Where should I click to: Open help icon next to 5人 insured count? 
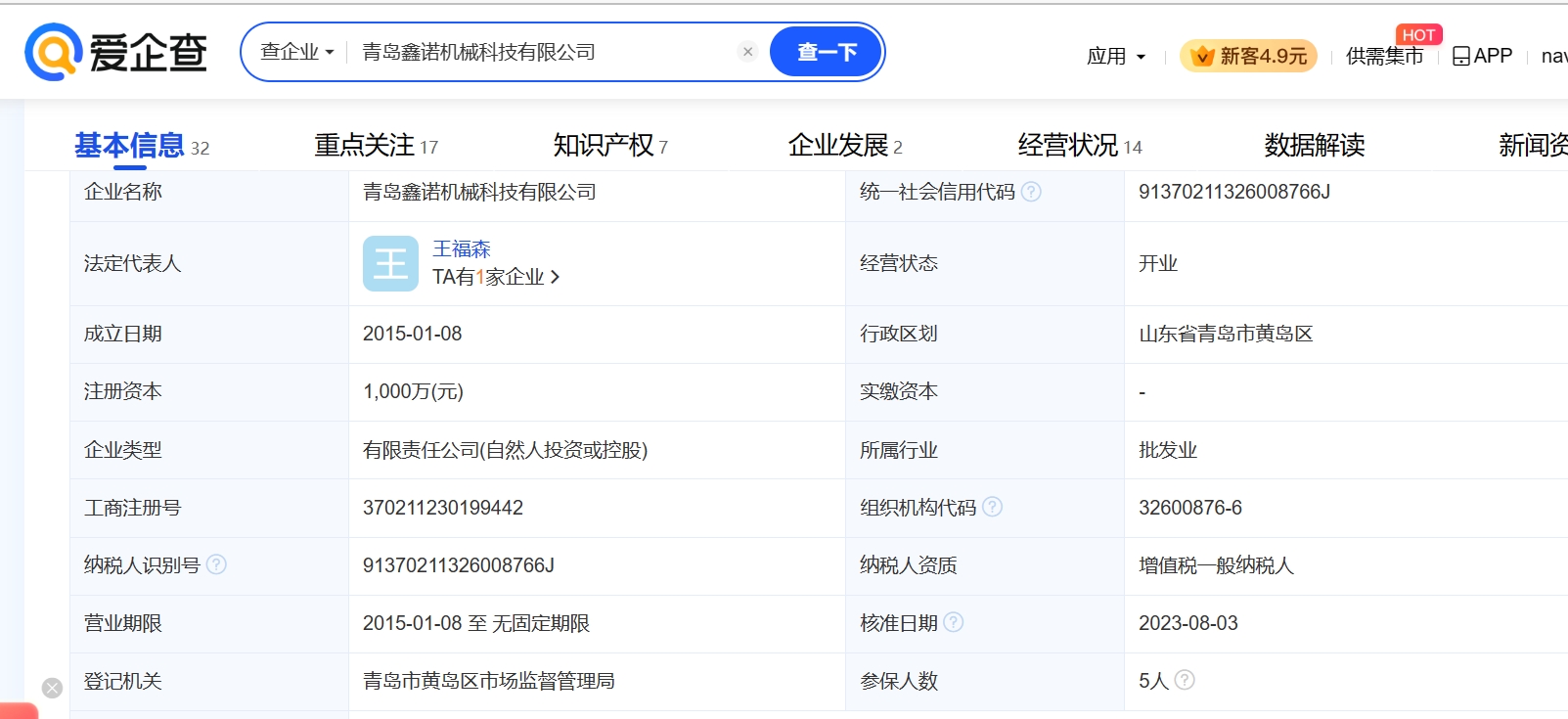1185,680
